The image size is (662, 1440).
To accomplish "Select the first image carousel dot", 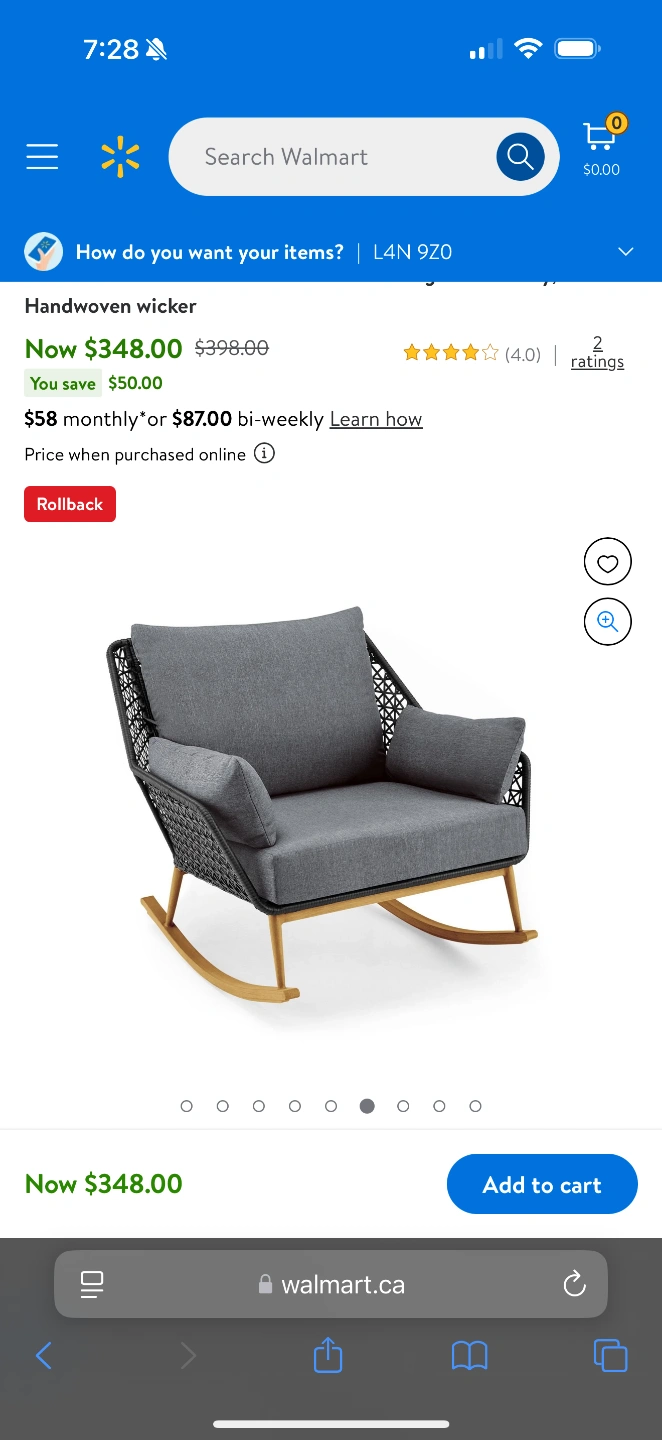I will pyautogui.click(x=187, y=1106).
